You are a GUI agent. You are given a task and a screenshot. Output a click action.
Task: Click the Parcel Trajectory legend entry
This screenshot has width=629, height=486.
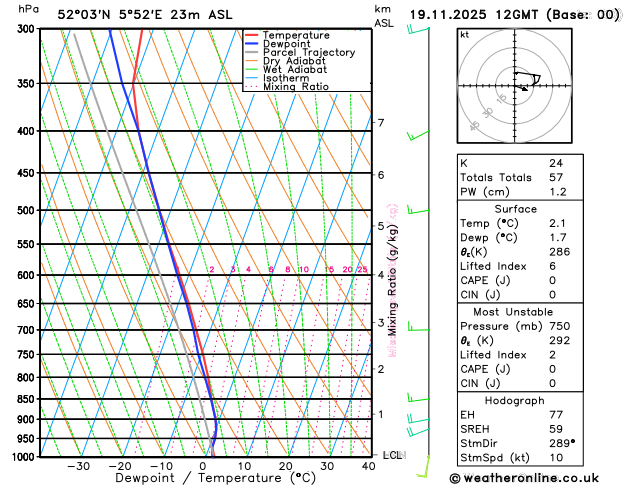pos(300,53)
